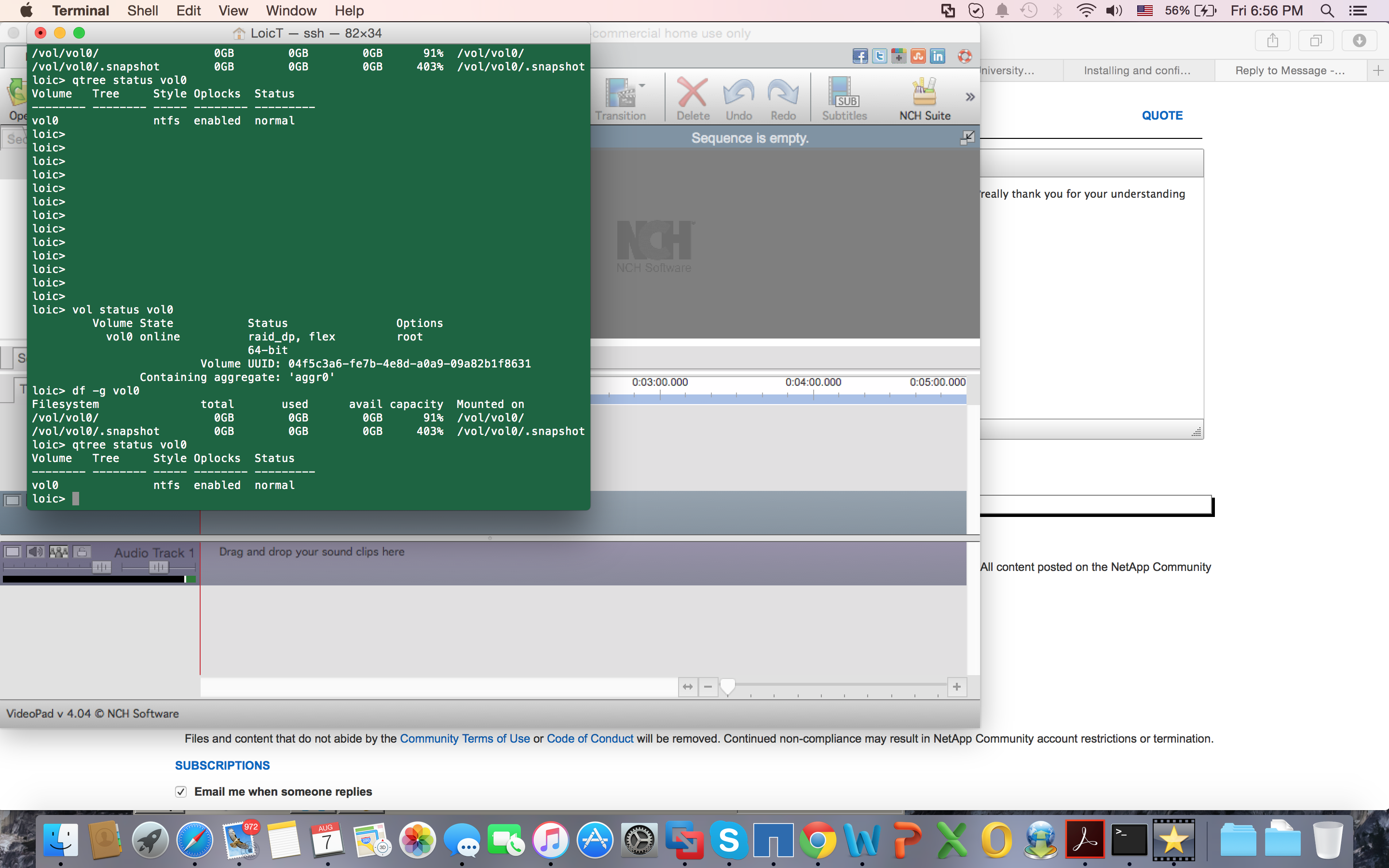Uncheck Email me when someone replies

(x=181, y=792)
